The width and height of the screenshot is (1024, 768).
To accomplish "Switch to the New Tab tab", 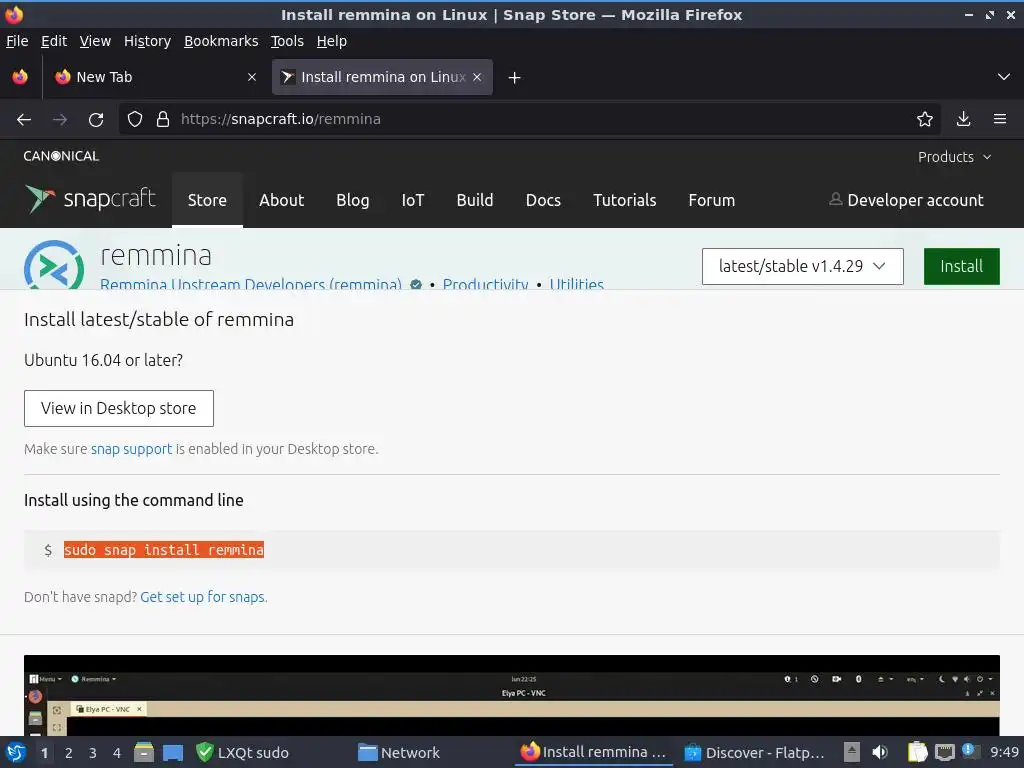I will pos(157,77).
